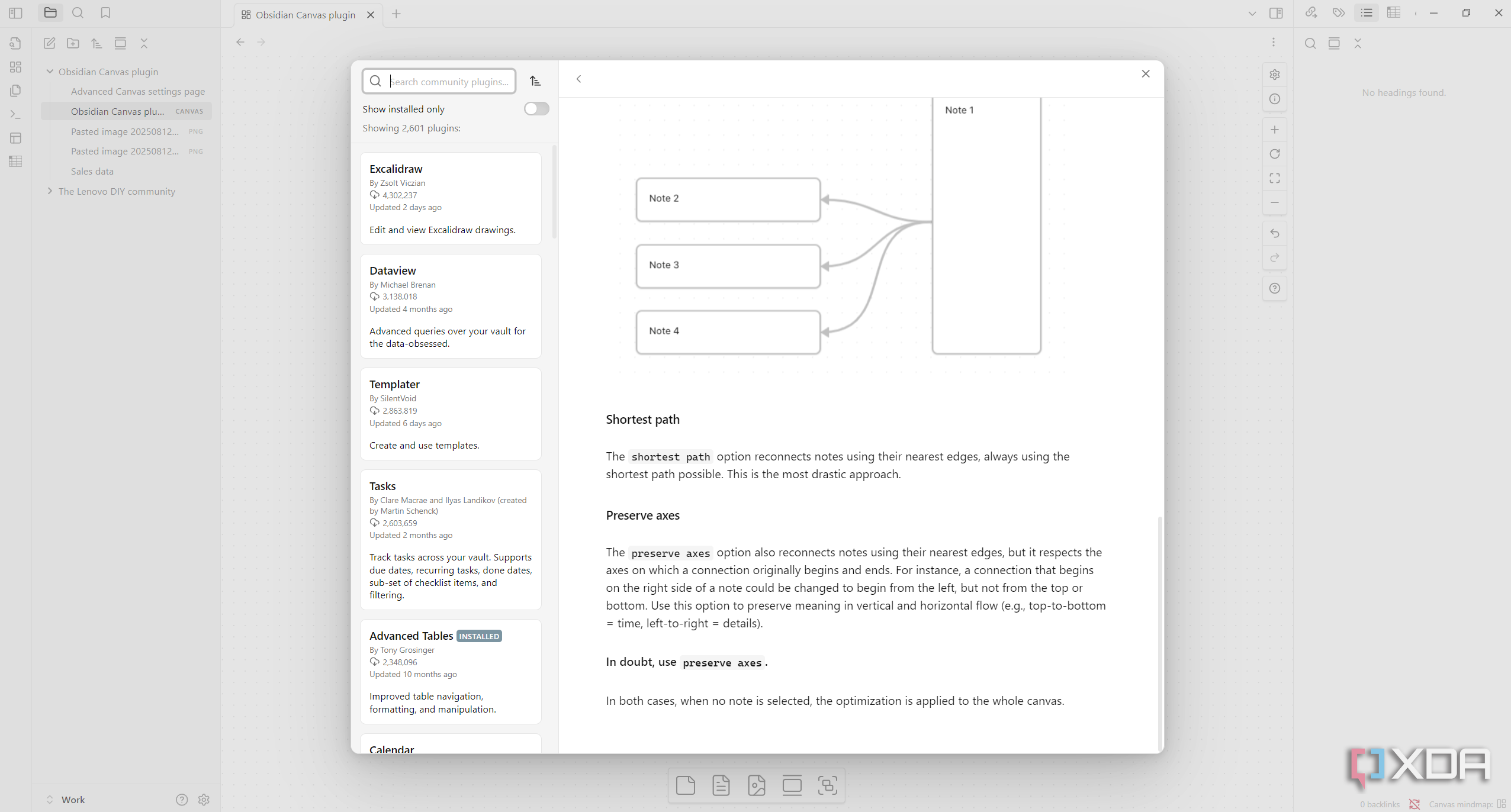This screenshot has height=812, width=1511.
Task: Collapse all folders in file explorer
Action: (x=144, y=43)
